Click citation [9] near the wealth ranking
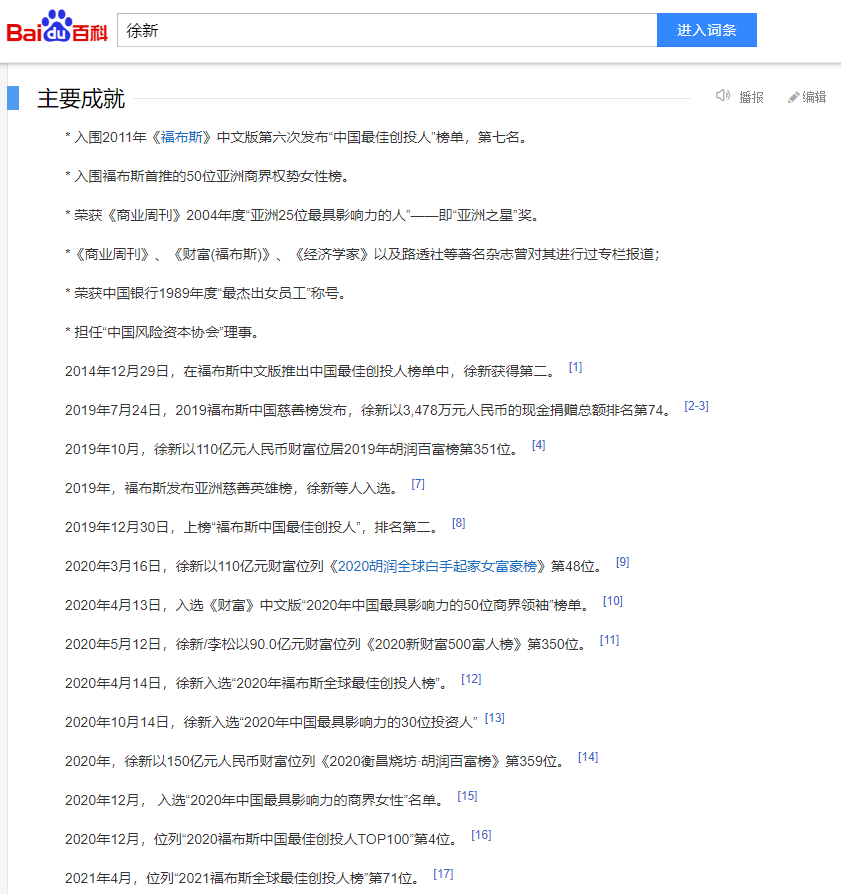 [x=622, y=561]
